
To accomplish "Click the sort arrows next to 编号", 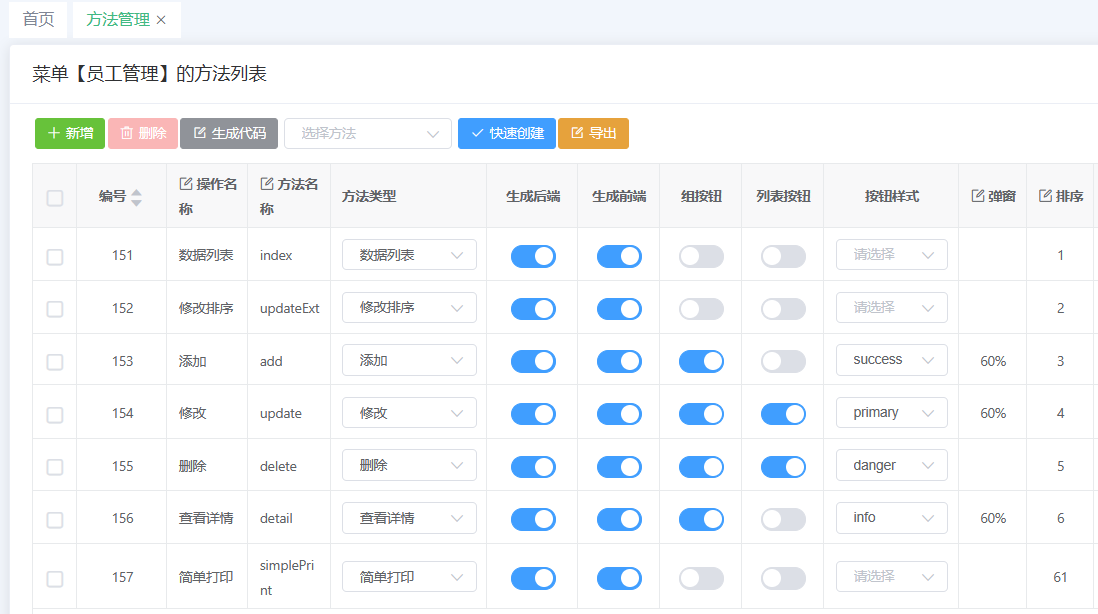I will click(136, 197).
